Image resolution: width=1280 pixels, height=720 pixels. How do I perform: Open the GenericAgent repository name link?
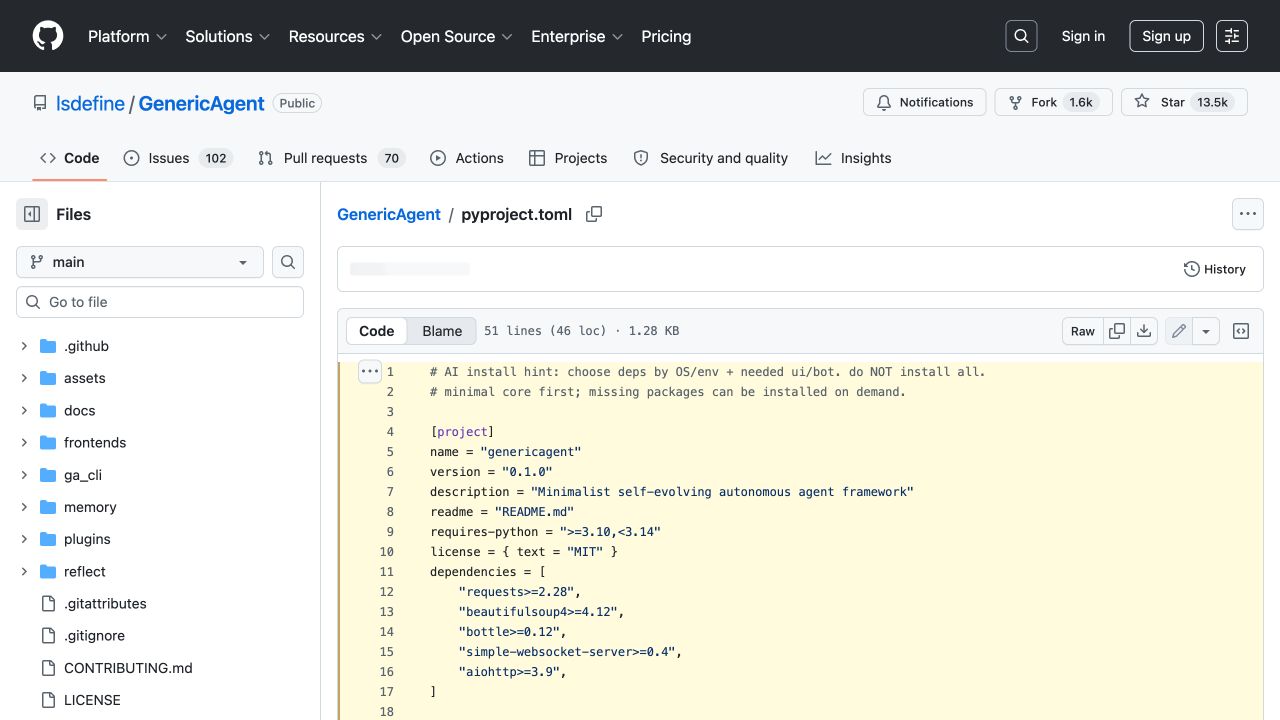201,103
